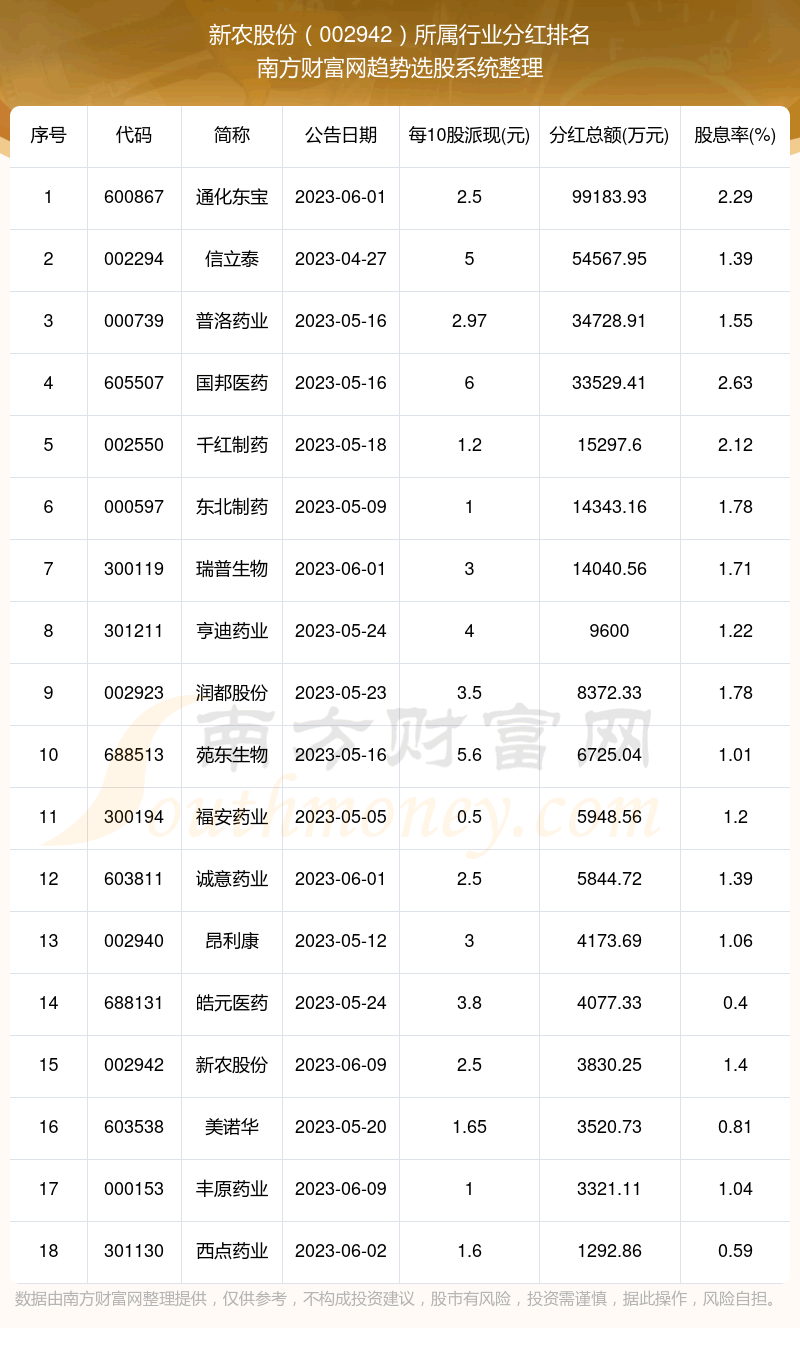Click dividend yield 2.63 for 国邦医药
The width and height of the screenshot is (800, 1350).
[735, 383]
